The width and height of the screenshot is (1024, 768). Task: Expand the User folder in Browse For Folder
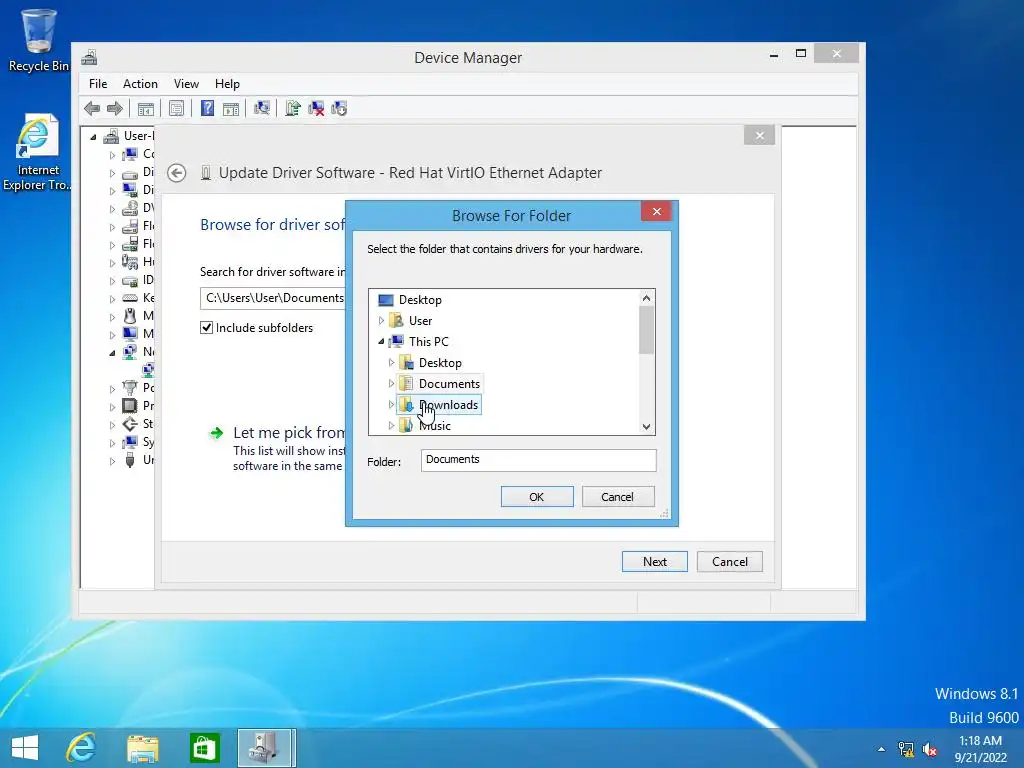[x=381, y=321]
